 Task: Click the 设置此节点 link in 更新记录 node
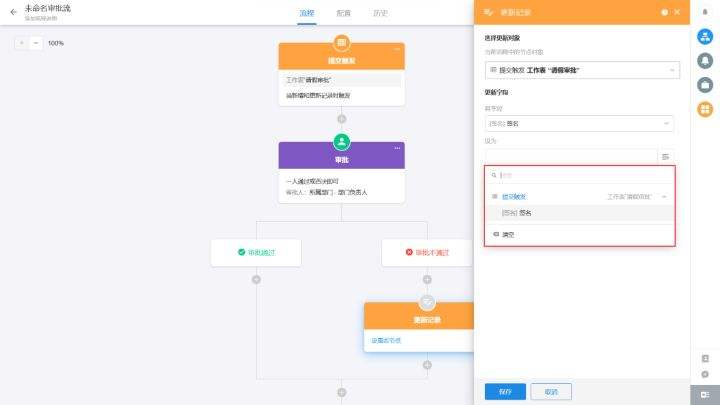pos(386,340)
